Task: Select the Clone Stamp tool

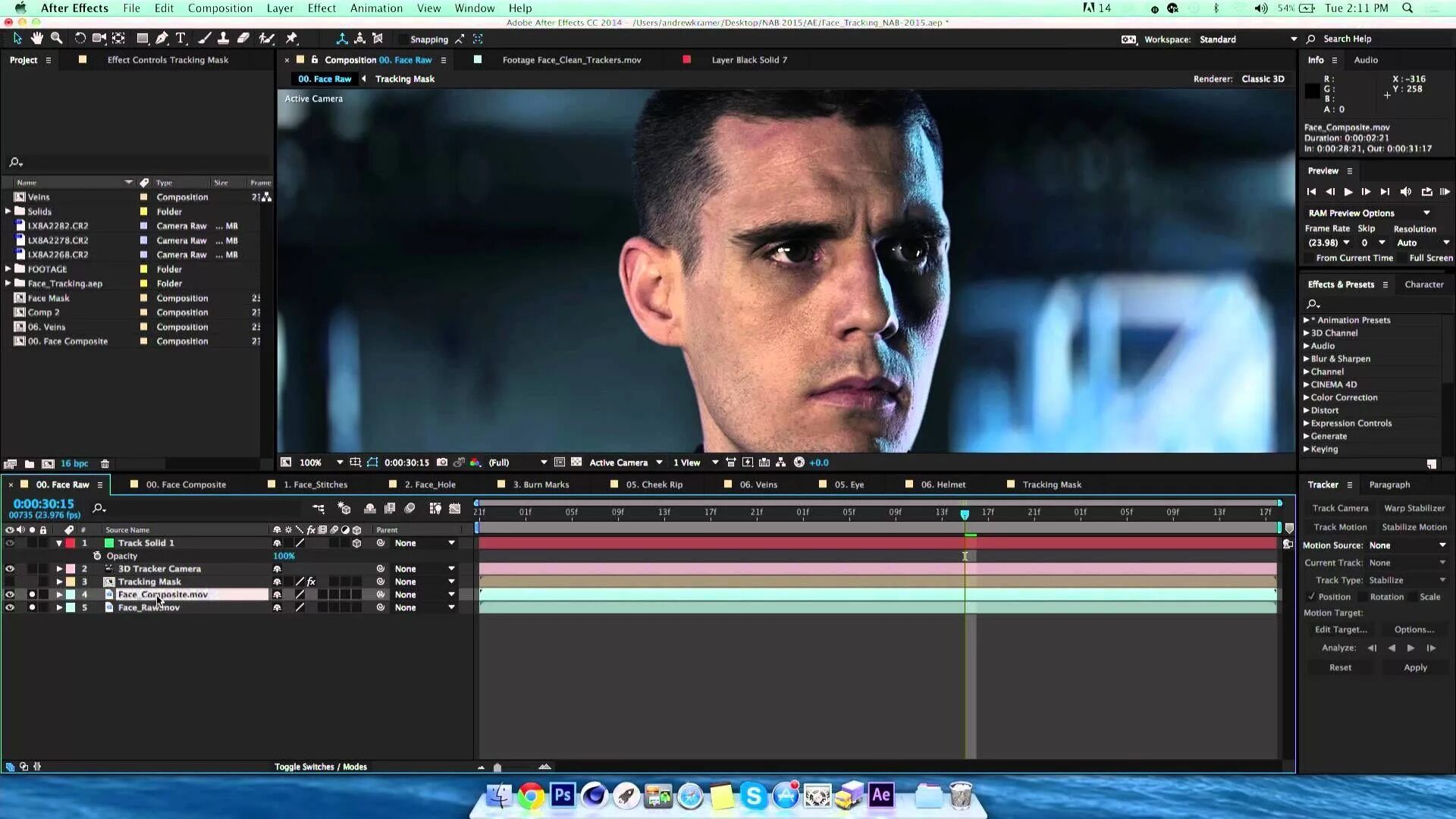Action: click(223, 38)
